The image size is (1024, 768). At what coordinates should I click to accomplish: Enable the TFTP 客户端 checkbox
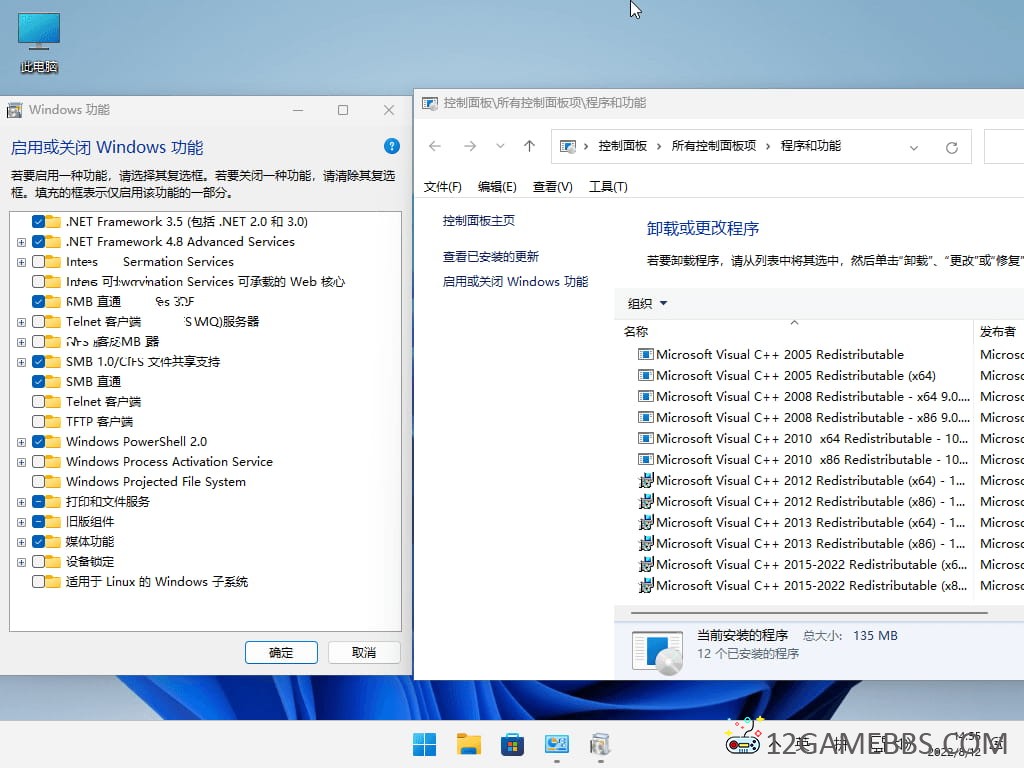[38, 421]
